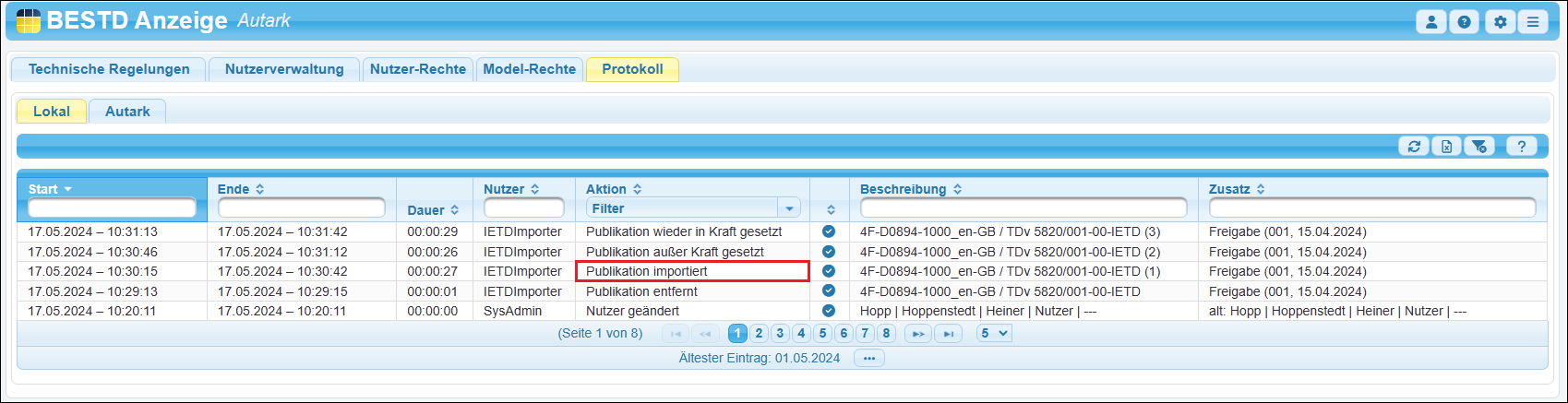1568x403 pixels.
Task: Select the Lokal sub-tab
Action: pyautogui.click(x=52, y=112)
